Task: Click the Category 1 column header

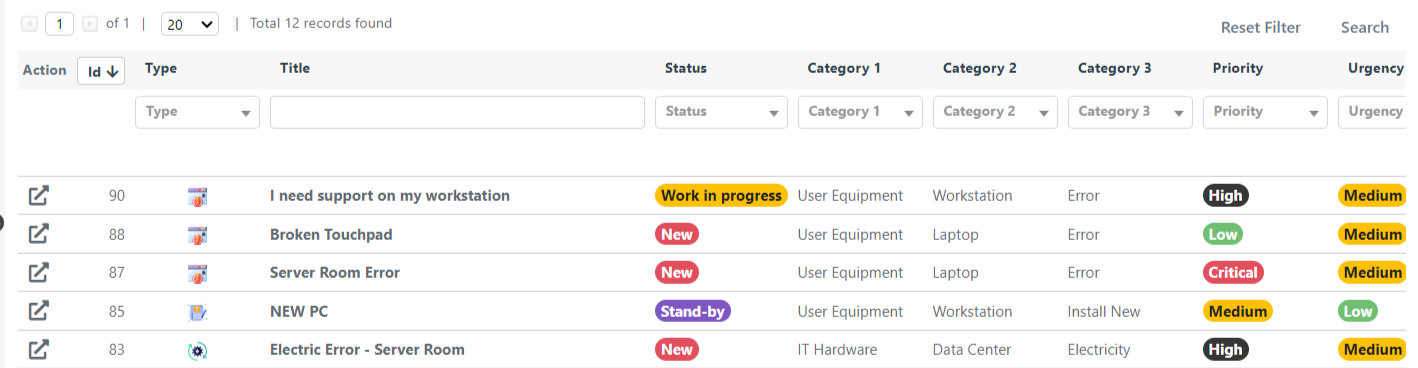Action: [844, 69]
